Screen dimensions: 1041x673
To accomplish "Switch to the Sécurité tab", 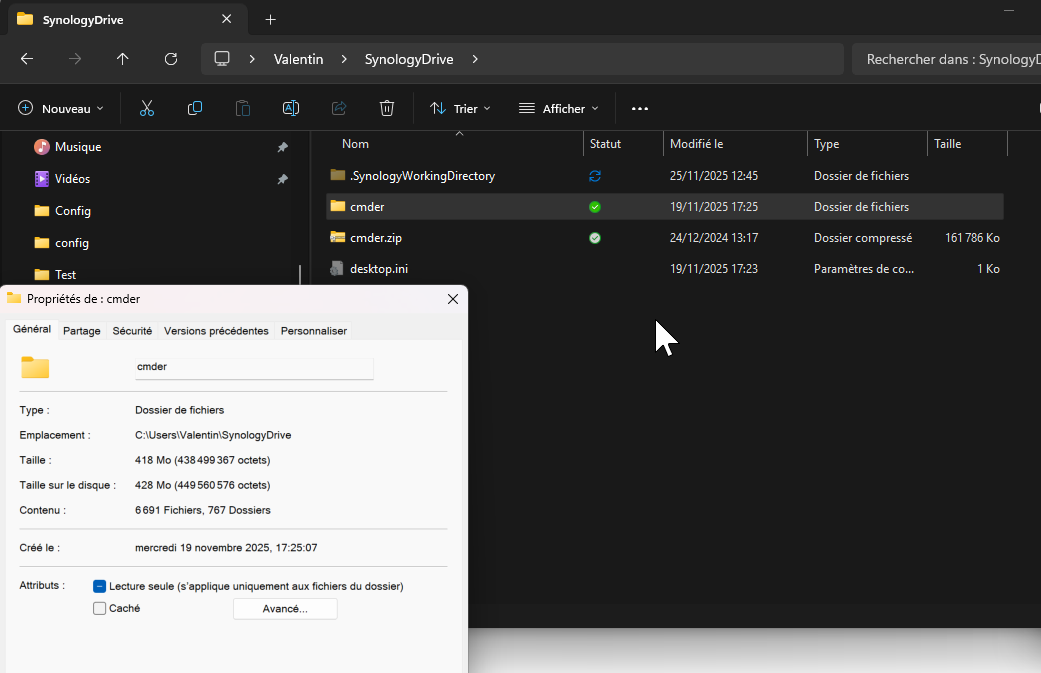I will click(x=132, y=331).
